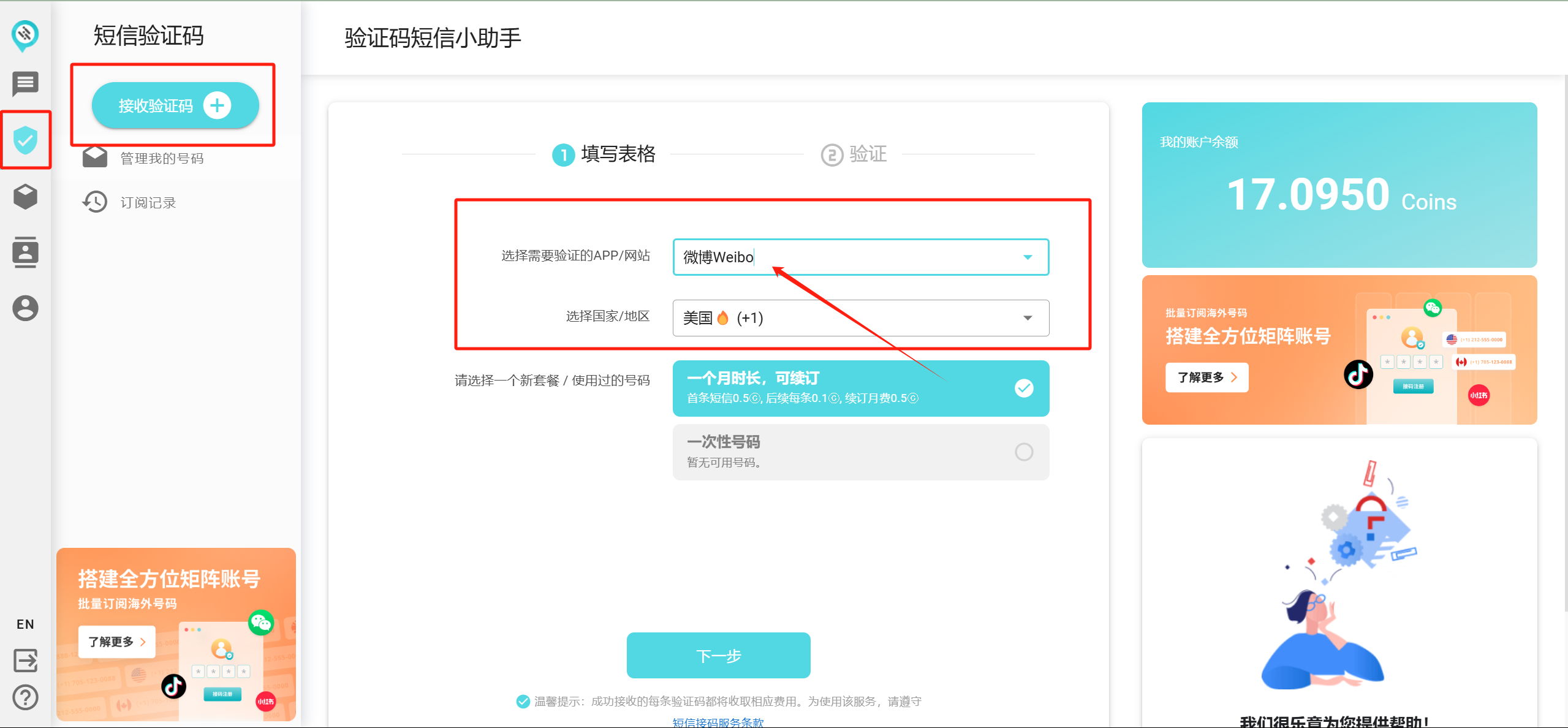Click the logout exit icon

pyautogui.click(x=25, y=660)
